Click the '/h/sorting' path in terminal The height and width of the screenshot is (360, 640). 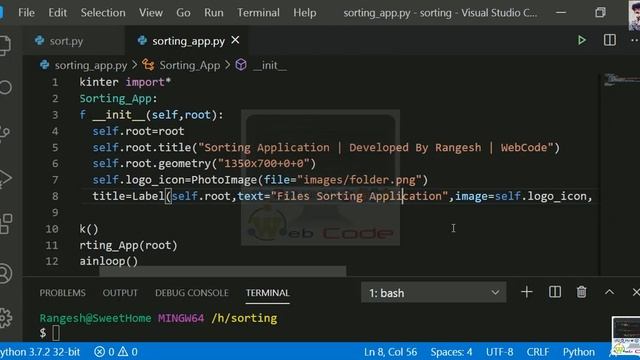tap(244, 318)
